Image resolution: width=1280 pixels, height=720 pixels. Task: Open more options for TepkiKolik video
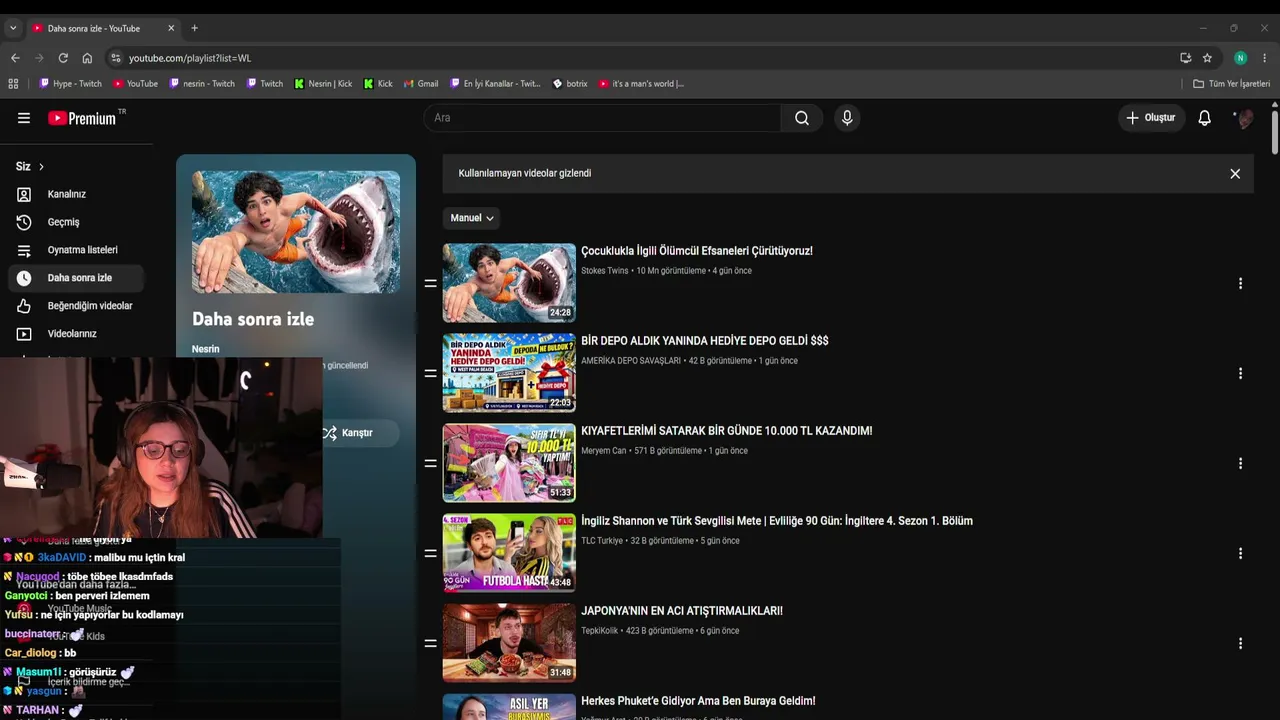pyautogui.click(x=1240, y=643)
